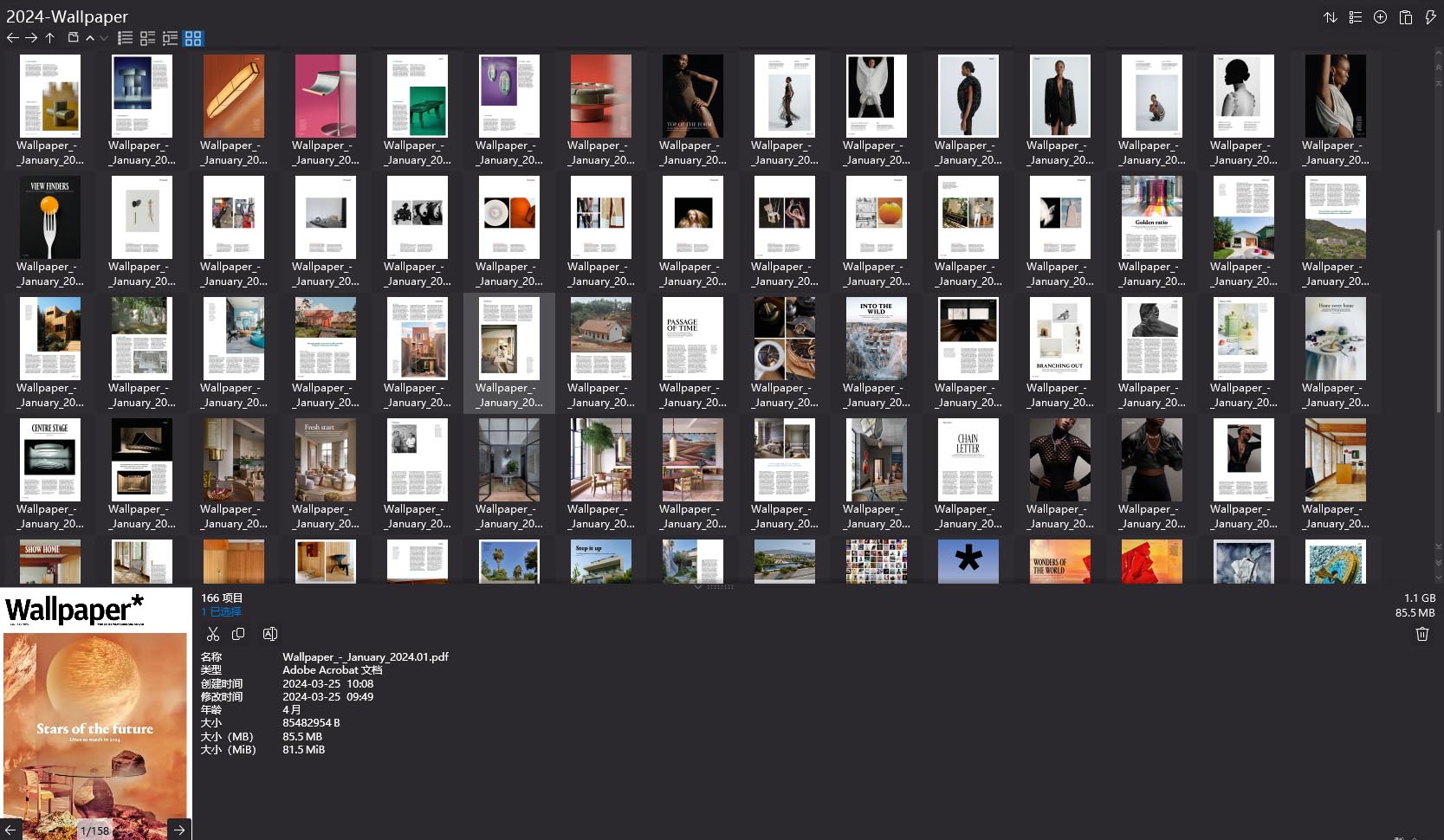The image size is (1444, 840).
Task: Go up one folder level with the up arrow
Action: tap(49, 37)
